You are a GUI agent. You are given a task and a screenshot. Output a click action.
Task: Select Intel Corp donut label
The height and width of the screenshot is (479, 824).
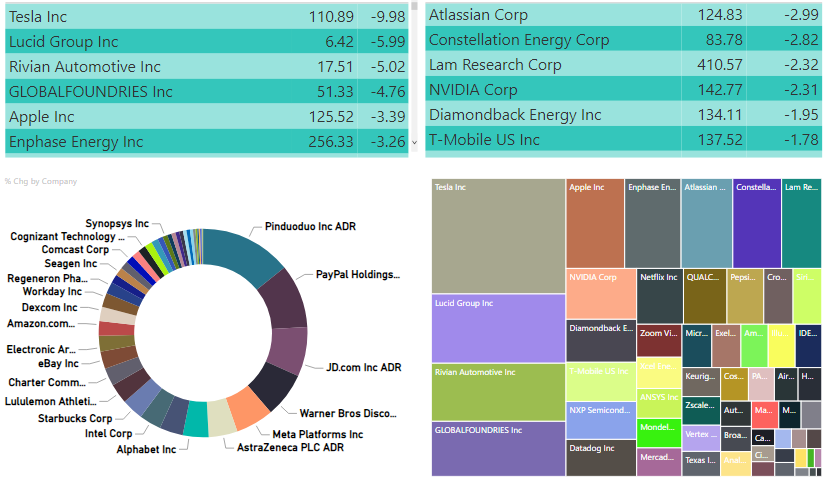point(108,434)
